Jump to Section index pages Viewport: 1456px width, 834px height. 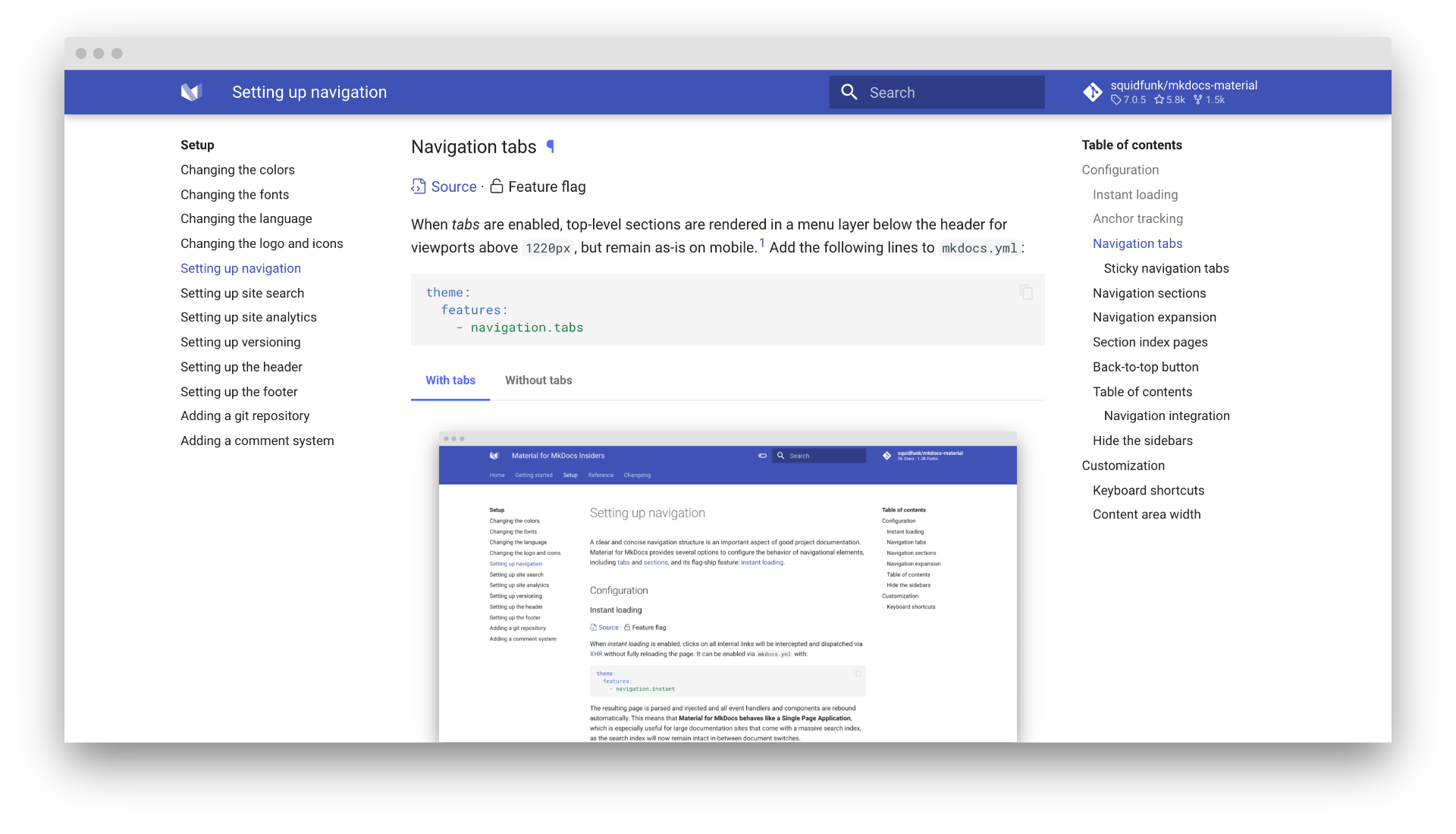click(1150, 342)
